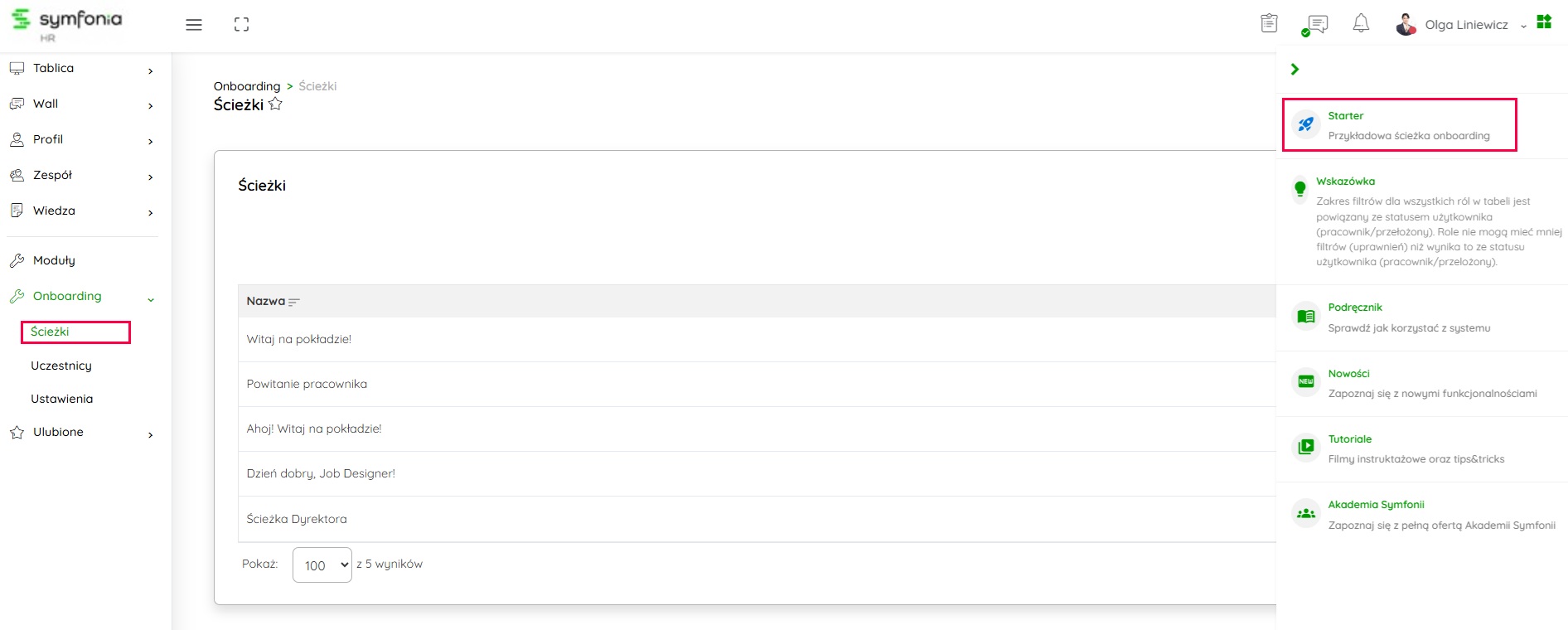Click the Wskazówka lightbulb icon
1568x630 pixels.
pyautogui.click(x=1302, y=188)
